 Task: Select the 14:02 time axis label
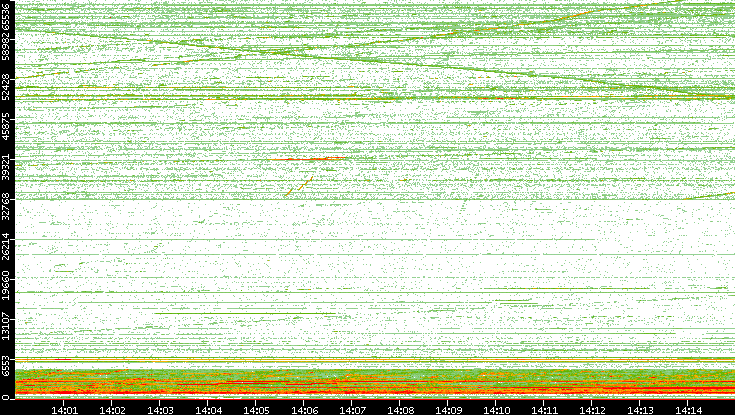[112, 410]
